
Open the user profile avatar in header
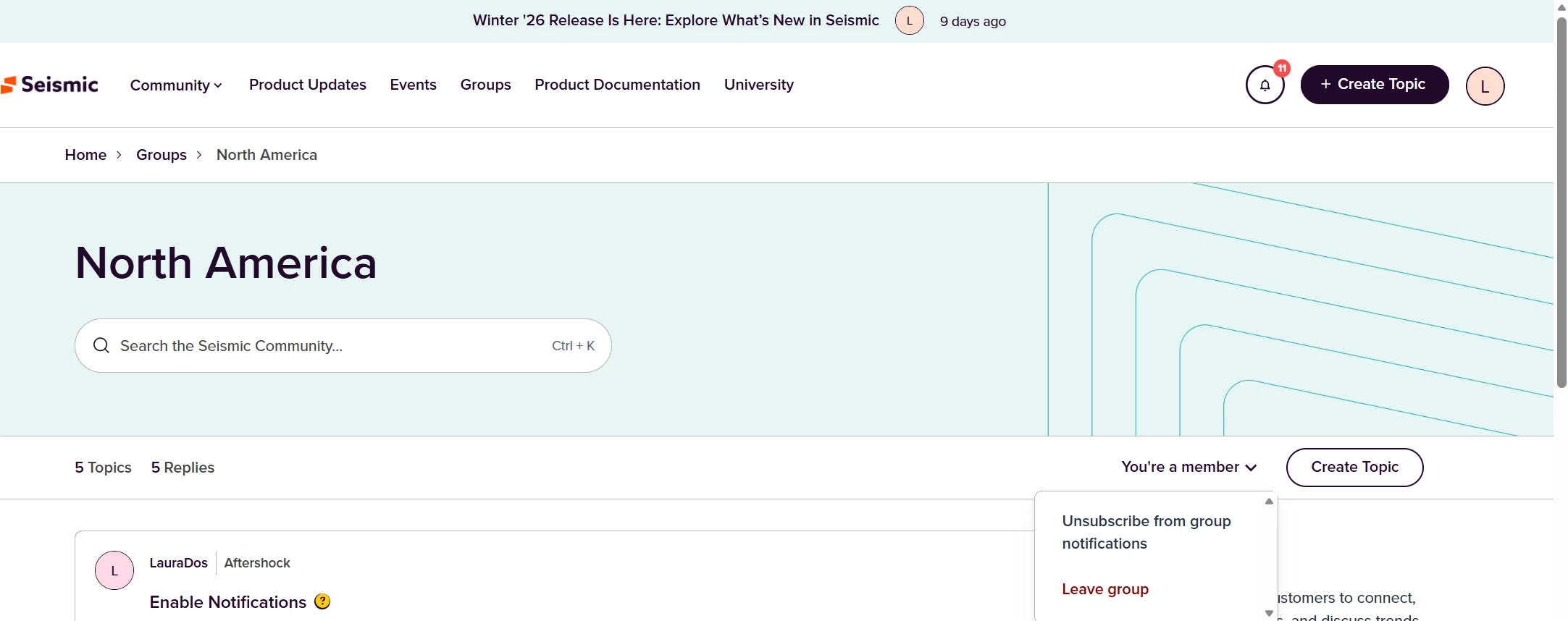(1485, 86)
